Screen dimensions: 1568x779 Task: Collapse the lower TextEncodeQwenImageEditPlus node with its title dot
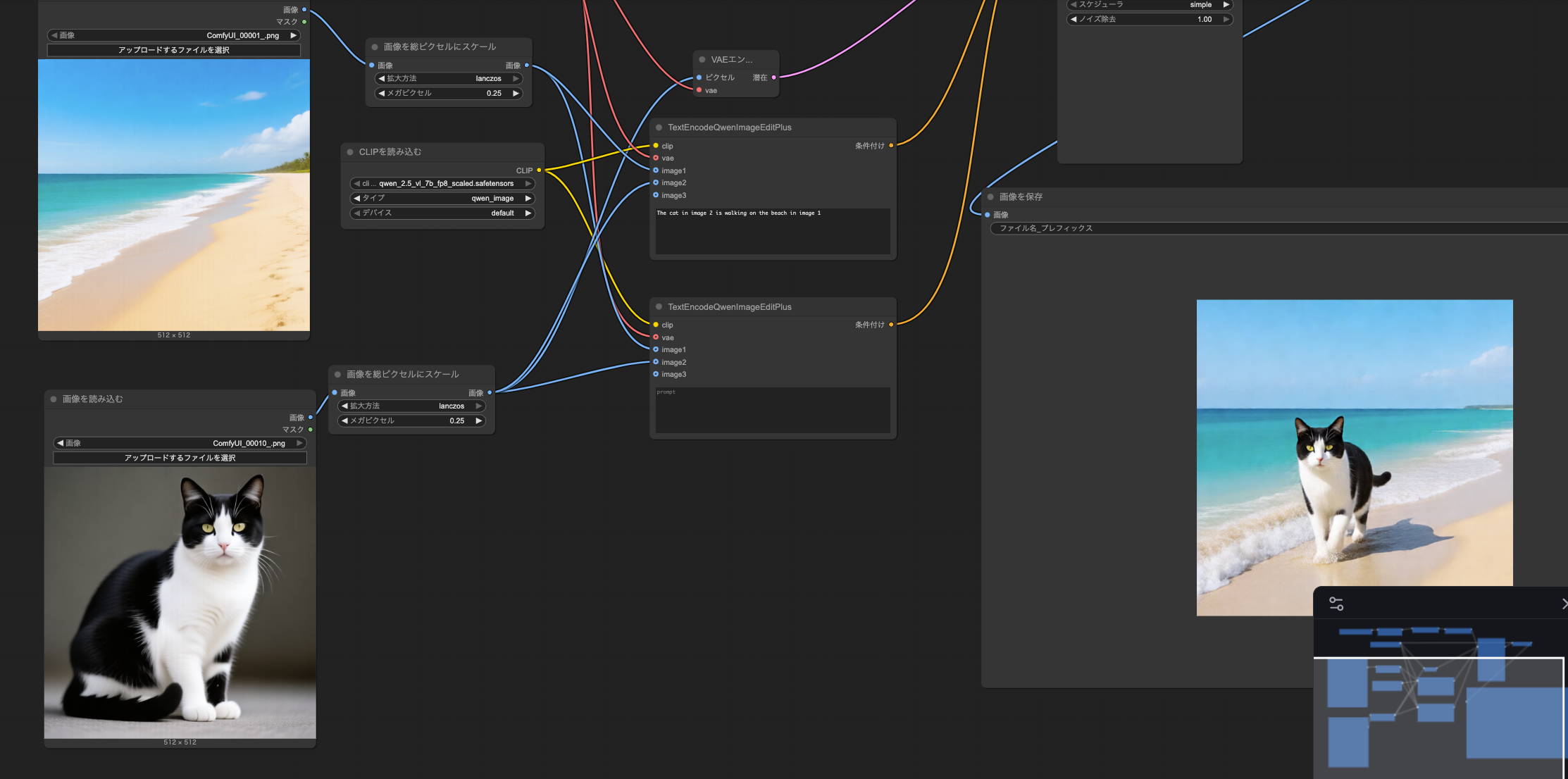[659, 307]
